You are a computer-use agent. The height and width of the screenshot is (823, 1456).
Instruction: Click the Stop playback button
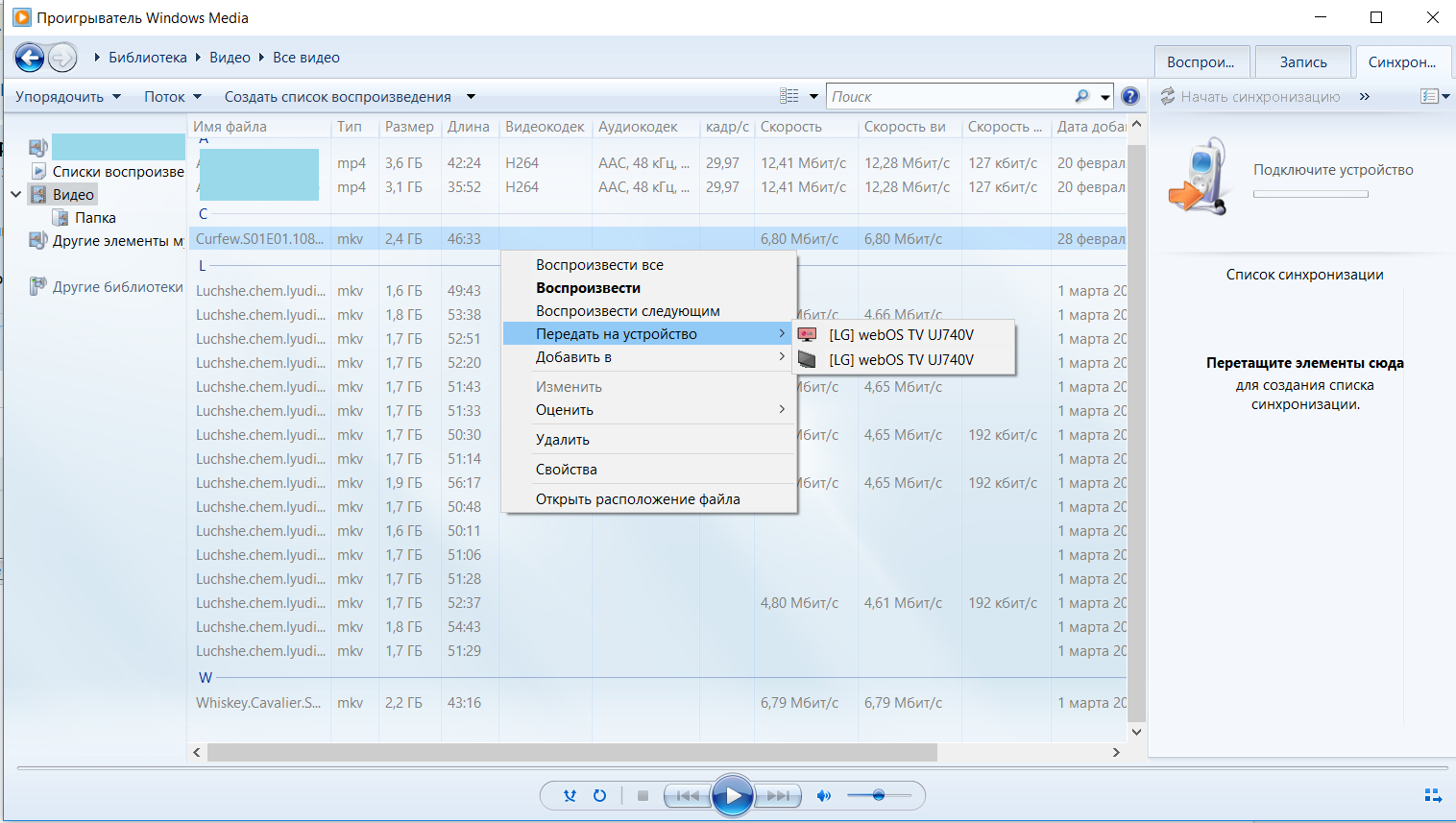pyautogui.click(x=643, y=795)
